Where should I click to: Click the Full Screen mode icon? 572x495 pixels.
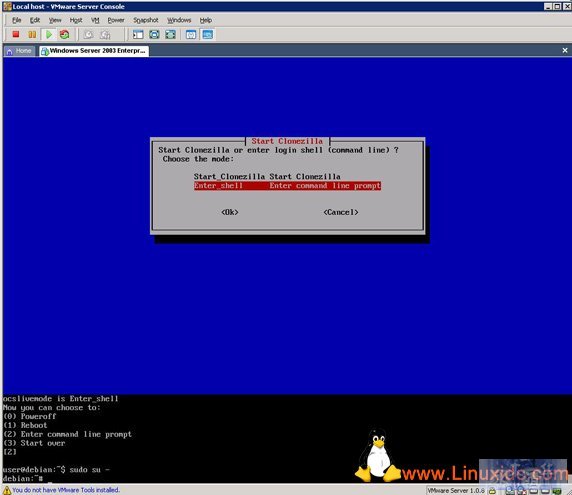[170, 35]
